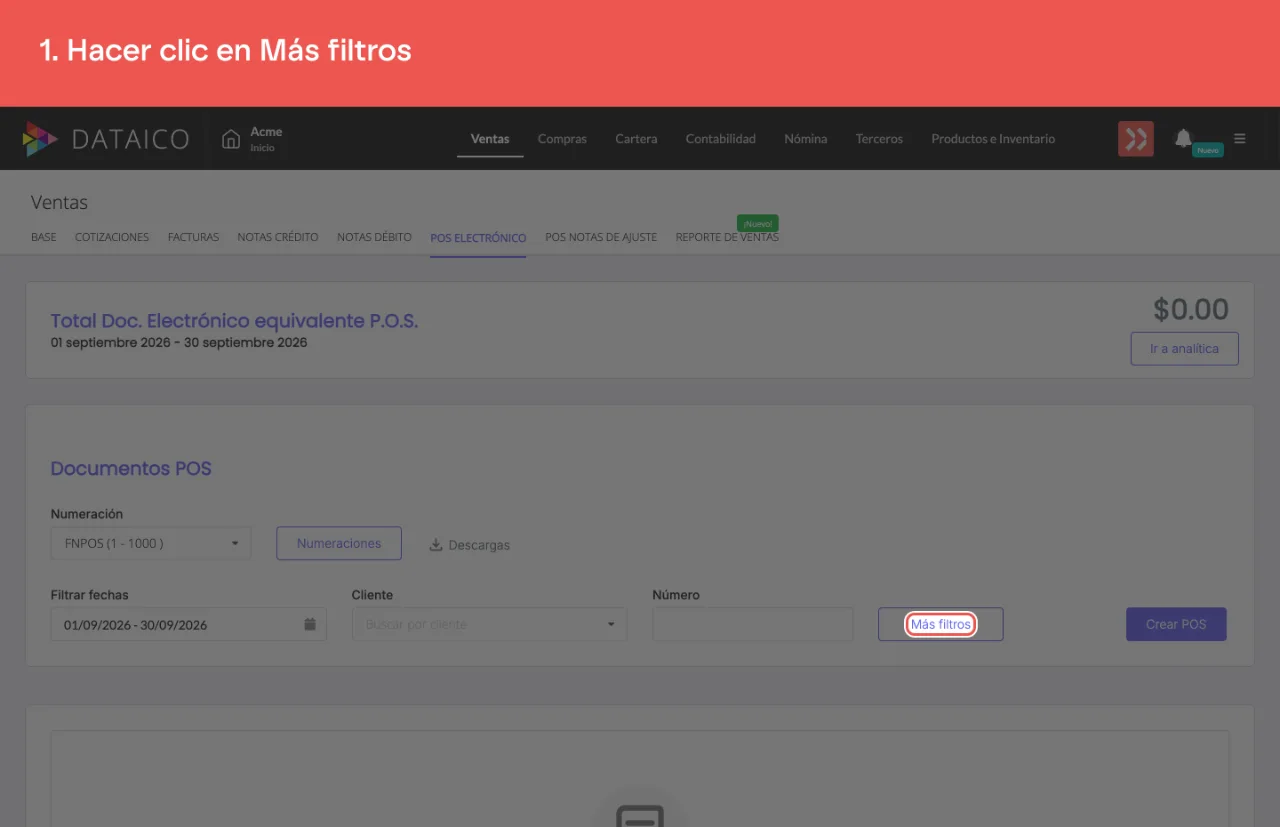Open REPORTE DE VENTAS tab
Image resolution: width=1280 pixels, height=827 pixels.
(727, 237)
